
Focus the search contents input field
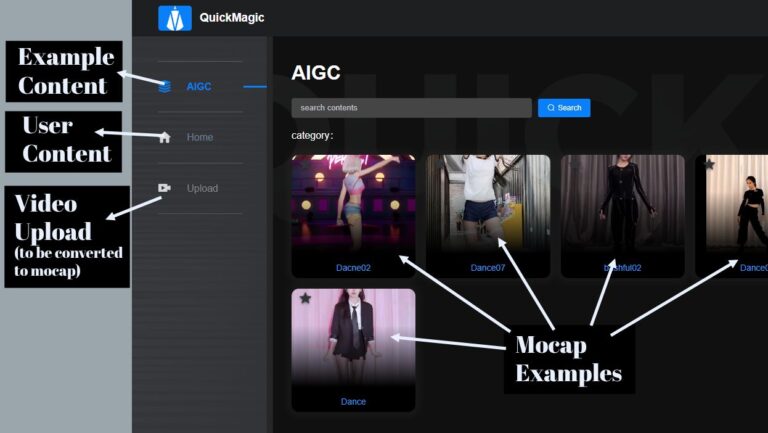click(x=411, y=108)
